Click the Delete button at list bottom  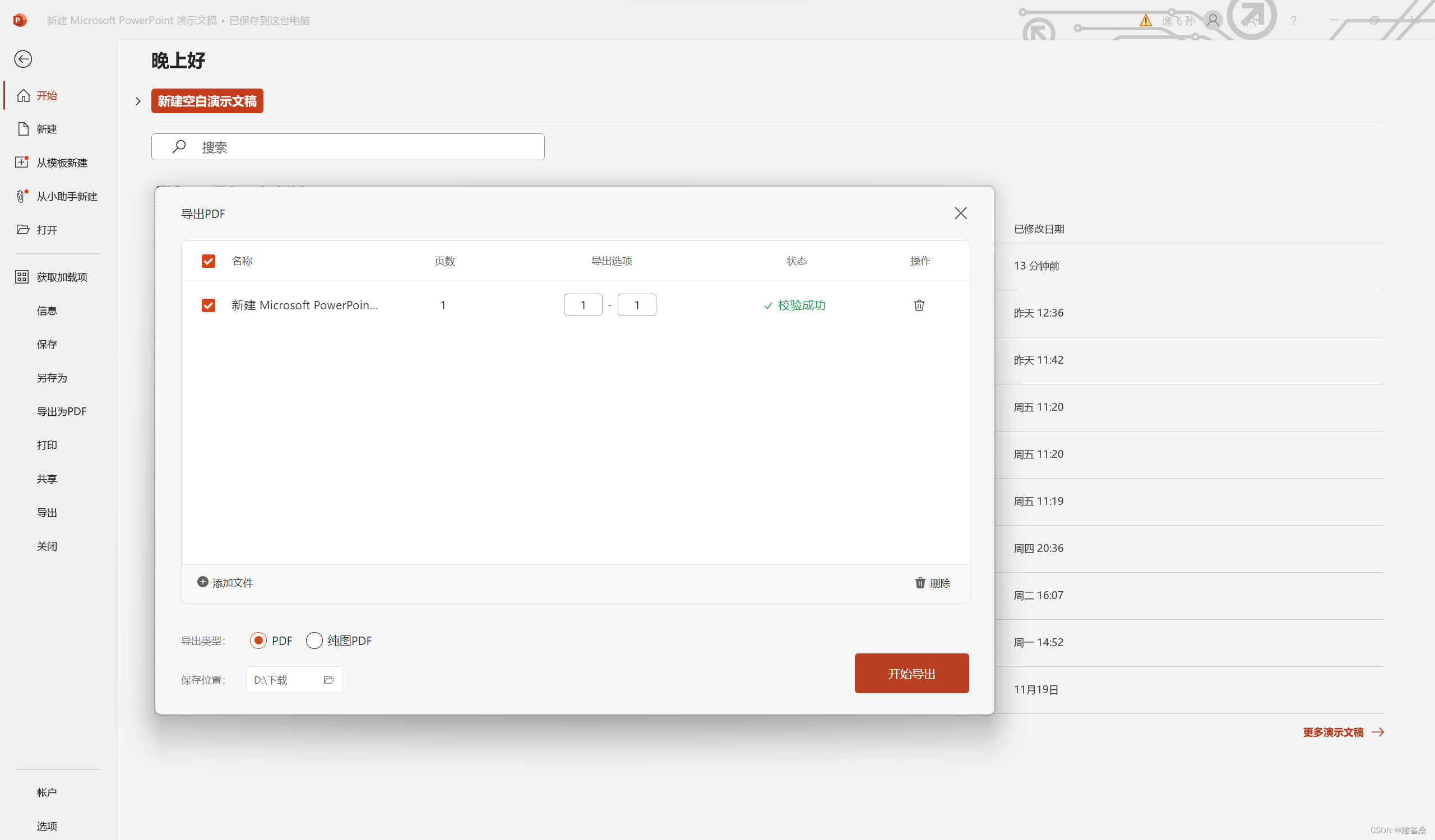click(932, 583)
